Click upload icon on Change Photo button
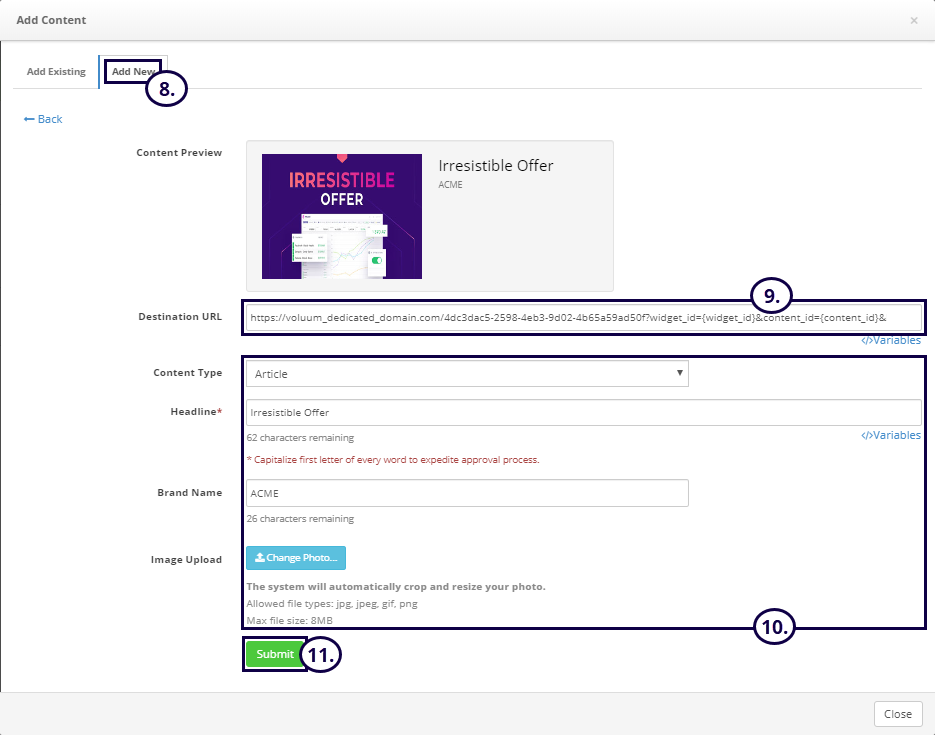The height and width of the screenshot is (735, 935). 260,558
